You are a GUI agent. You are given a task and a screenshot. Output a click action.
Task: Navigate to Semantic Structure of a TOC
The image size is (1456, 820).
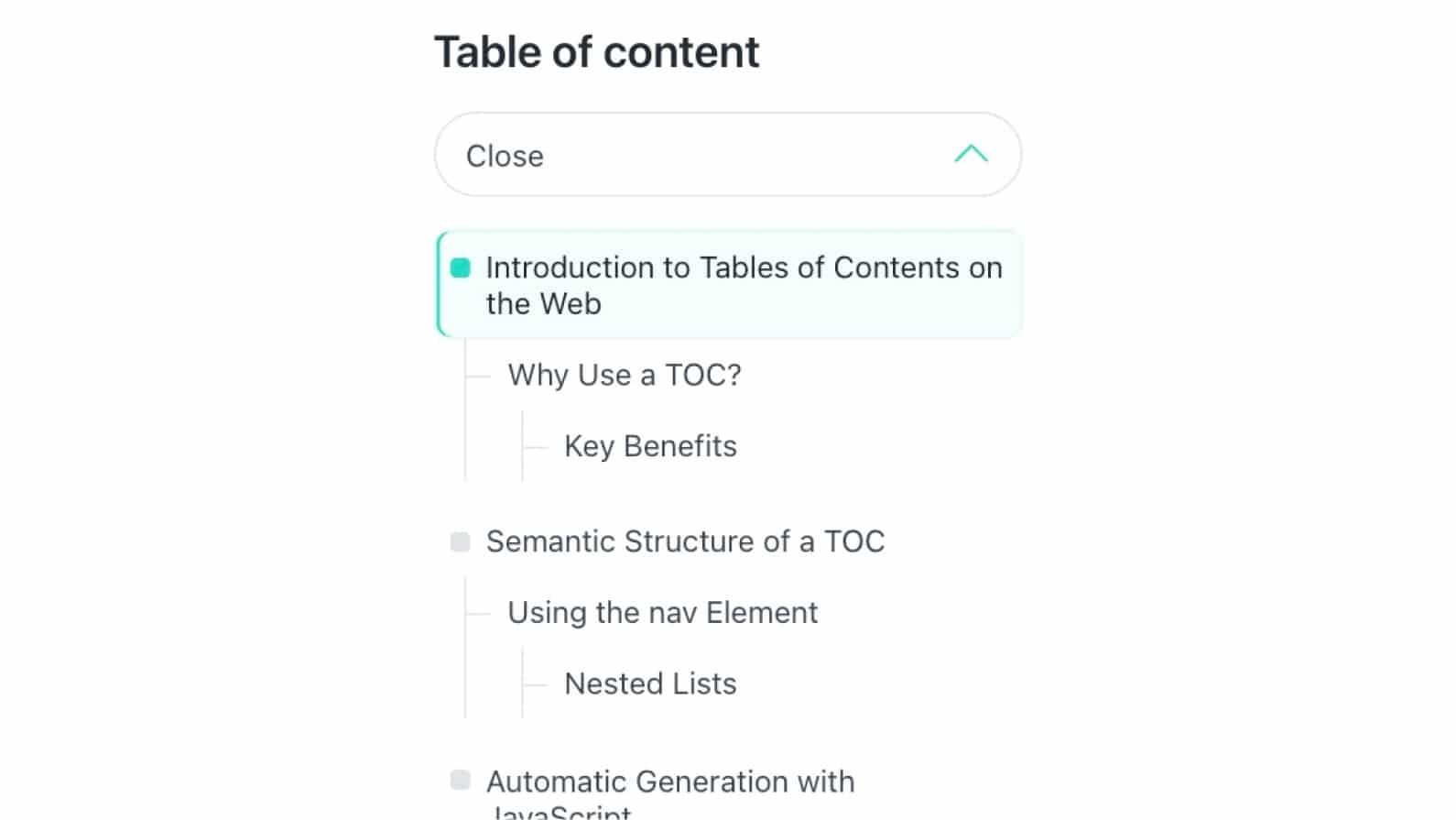[x=685, y=541]
